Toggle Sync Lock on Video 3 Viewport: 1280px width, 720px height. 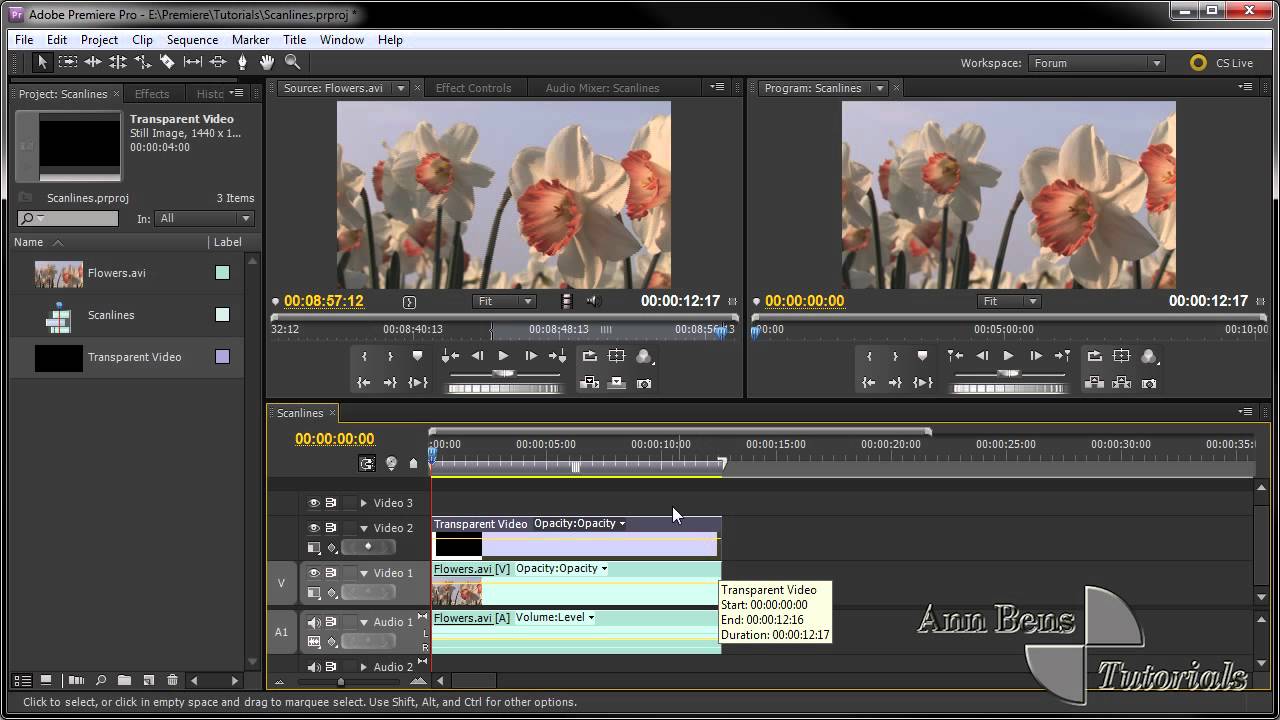click(330, 503)
